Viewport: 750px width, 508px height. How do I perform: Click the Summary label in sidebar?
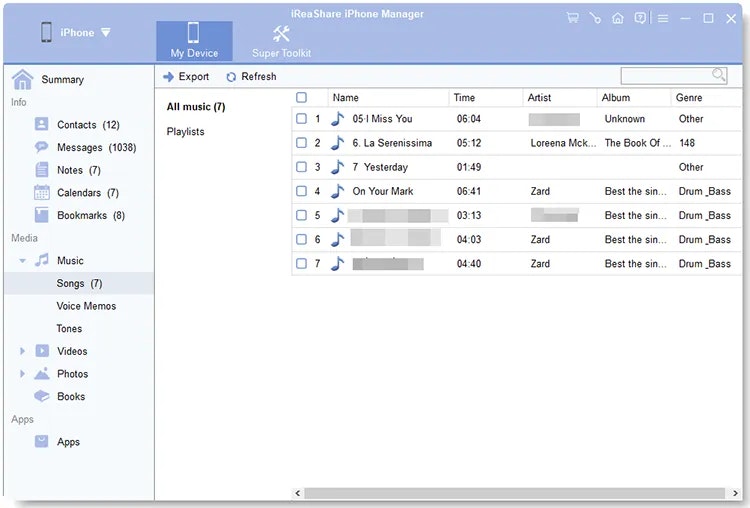[x=63, y=79]
